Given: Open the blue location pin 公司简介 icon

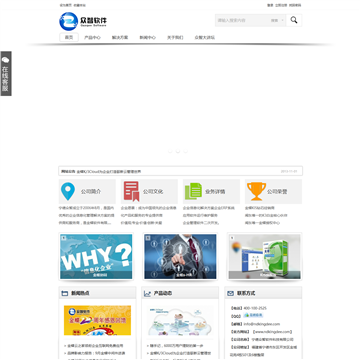Looking at the screenshot, I should pyautogui.click(x=68, y=191).
